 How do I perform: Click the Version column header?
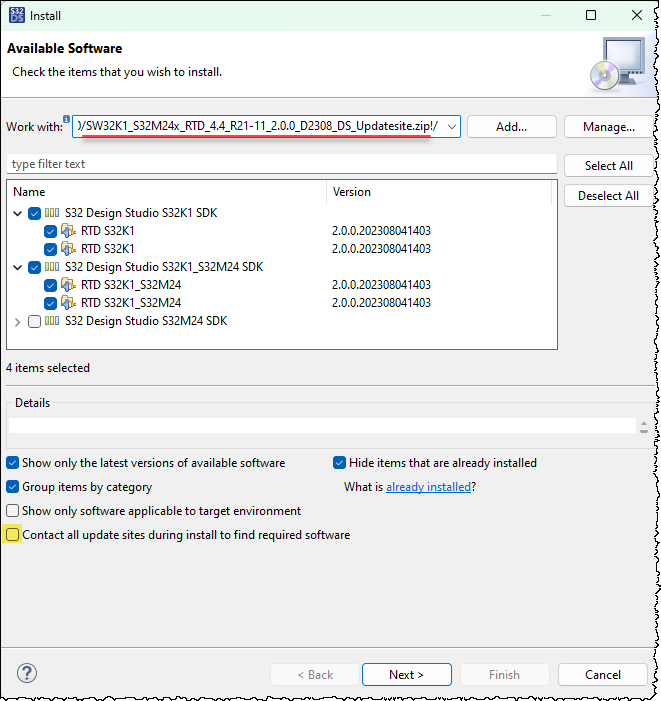(439, 192)
